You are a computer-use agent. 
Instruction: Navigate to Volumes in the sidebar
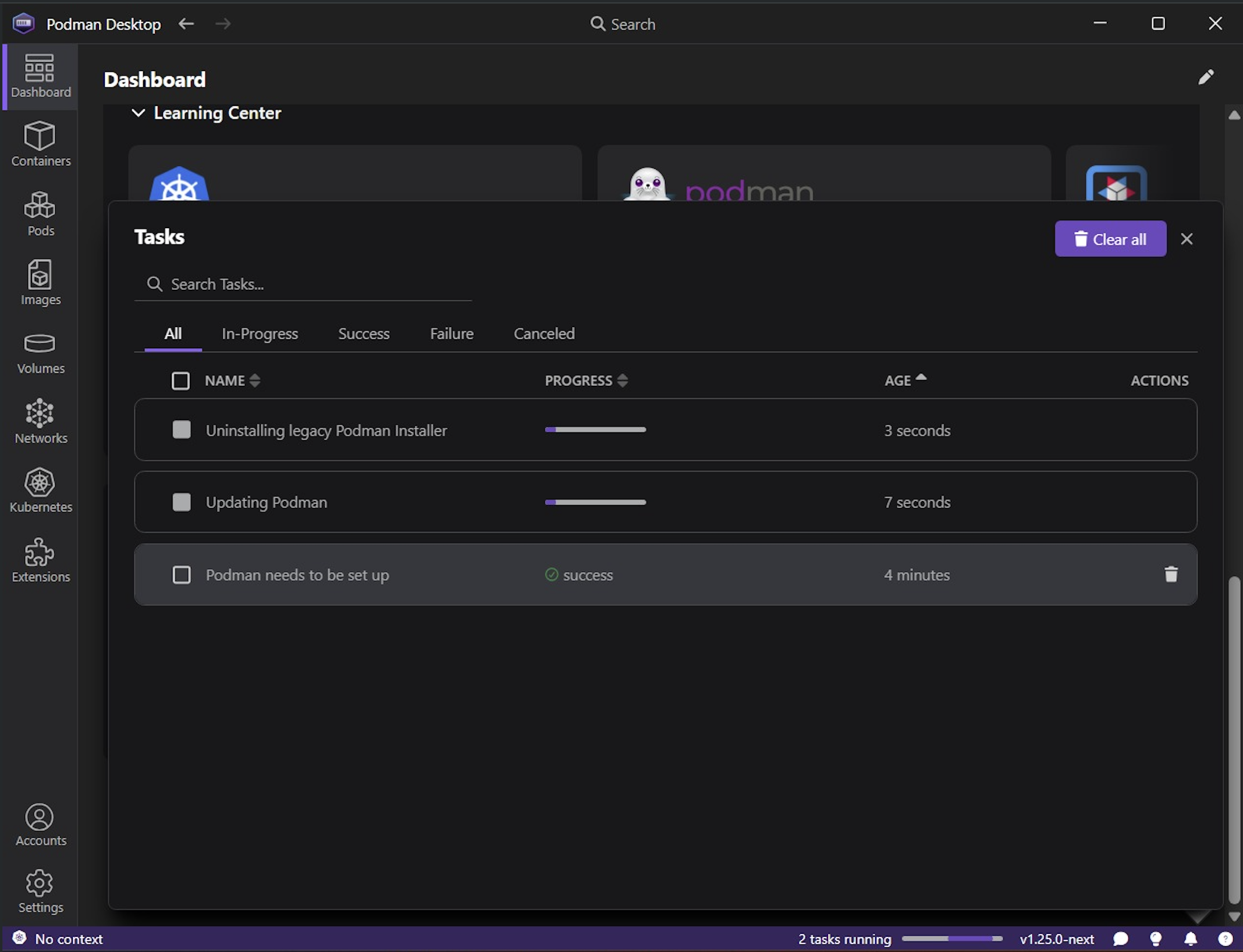(40, 352)
